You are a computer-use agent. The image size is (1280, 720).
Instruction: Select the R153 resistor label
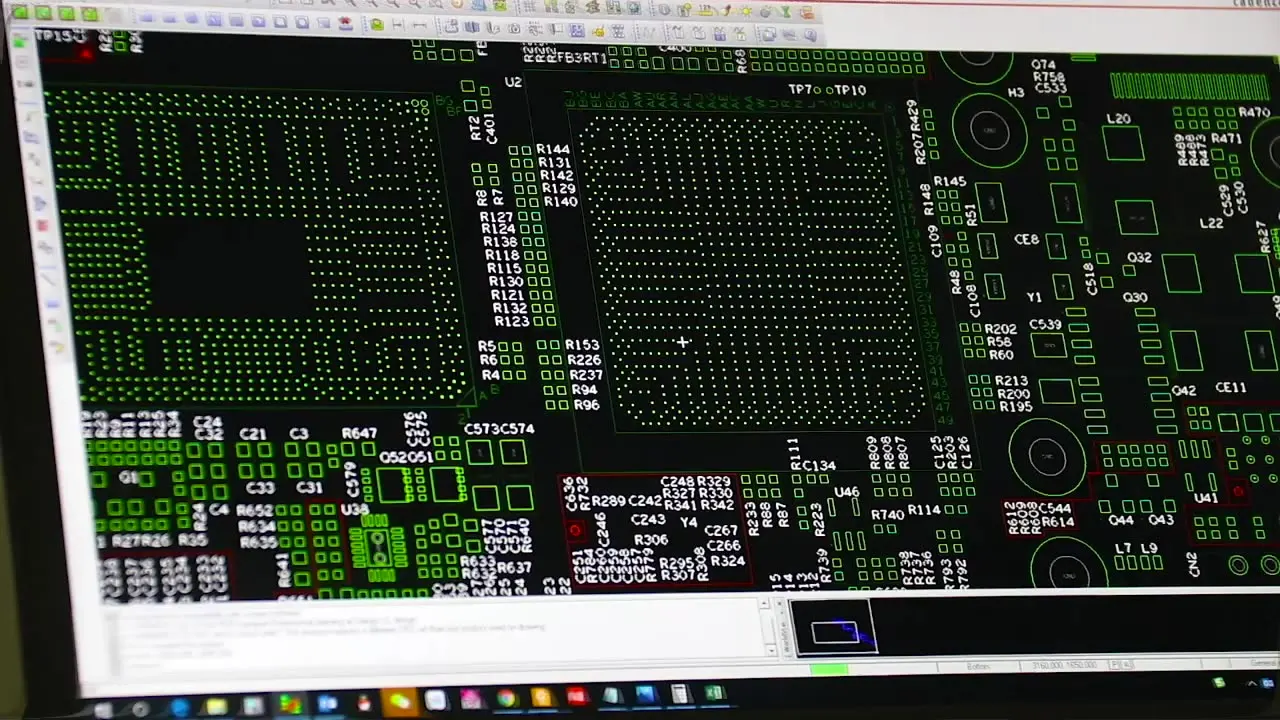click(x=583, y=345)
